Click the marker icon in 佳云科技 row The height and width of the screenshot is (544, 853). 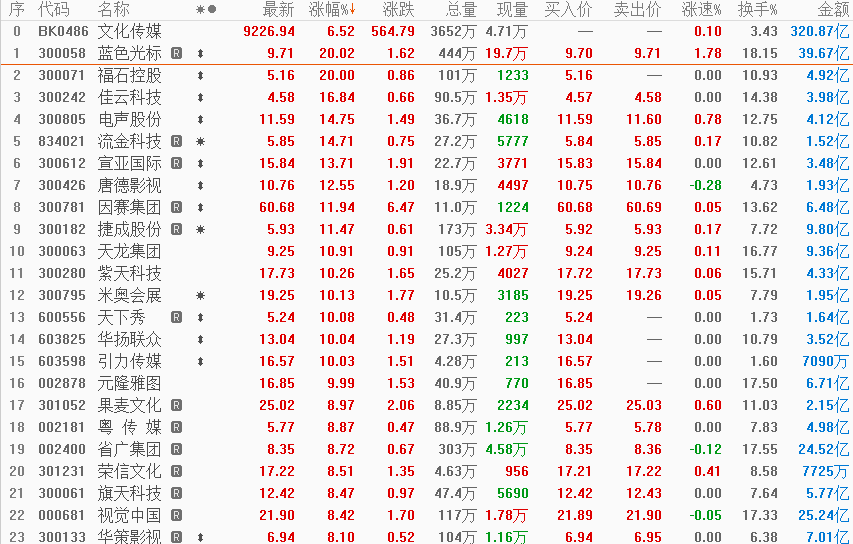(x=200, y=97)
